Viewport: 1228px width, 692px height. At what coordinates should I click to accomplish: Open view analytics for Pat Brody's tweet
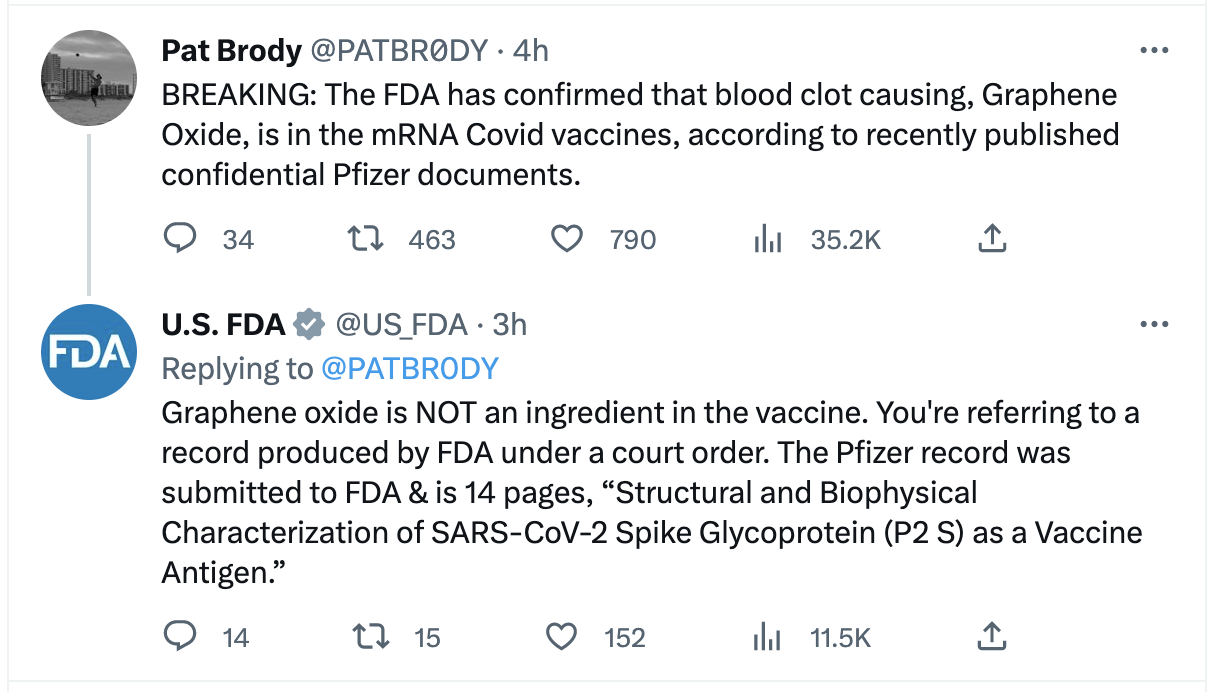(x=769, y=238)
